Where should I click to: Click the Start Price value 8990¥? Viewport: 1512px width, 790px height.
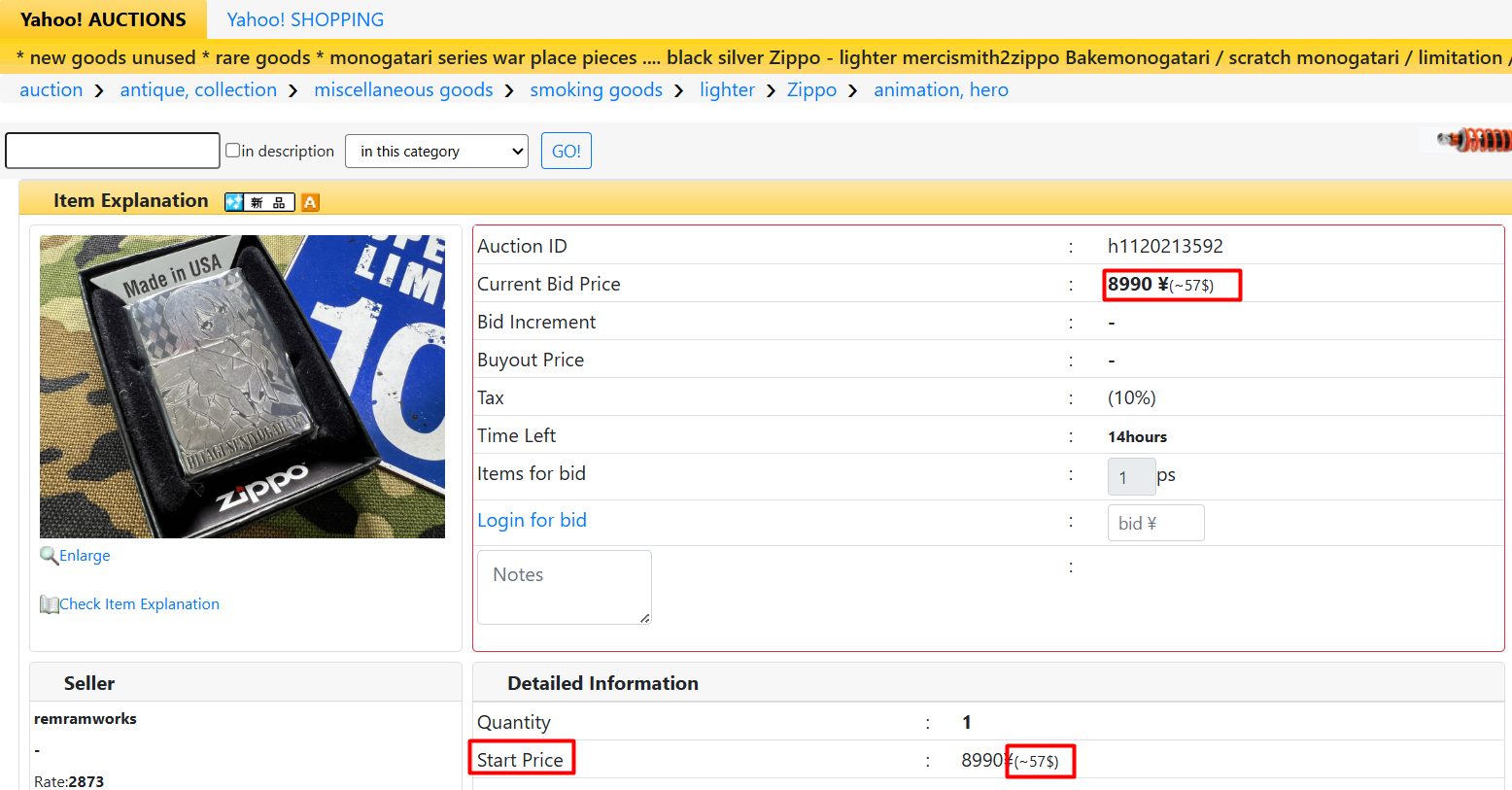[987, 760]
